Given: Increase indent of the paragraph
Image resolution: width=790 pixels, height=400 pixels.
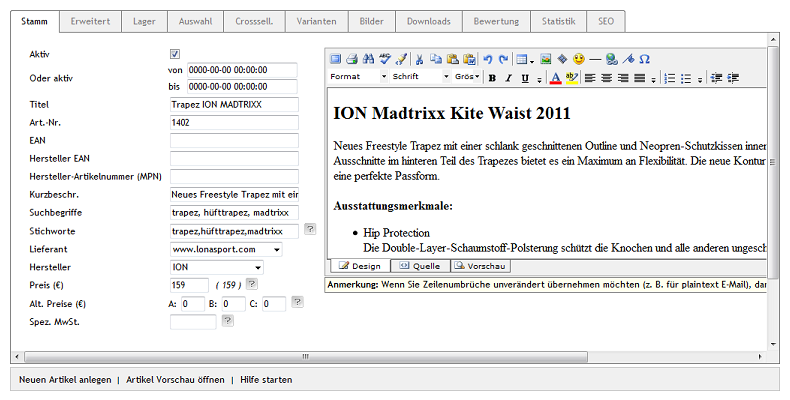Looking at the screenshot, I should click(x=733, y=78).
